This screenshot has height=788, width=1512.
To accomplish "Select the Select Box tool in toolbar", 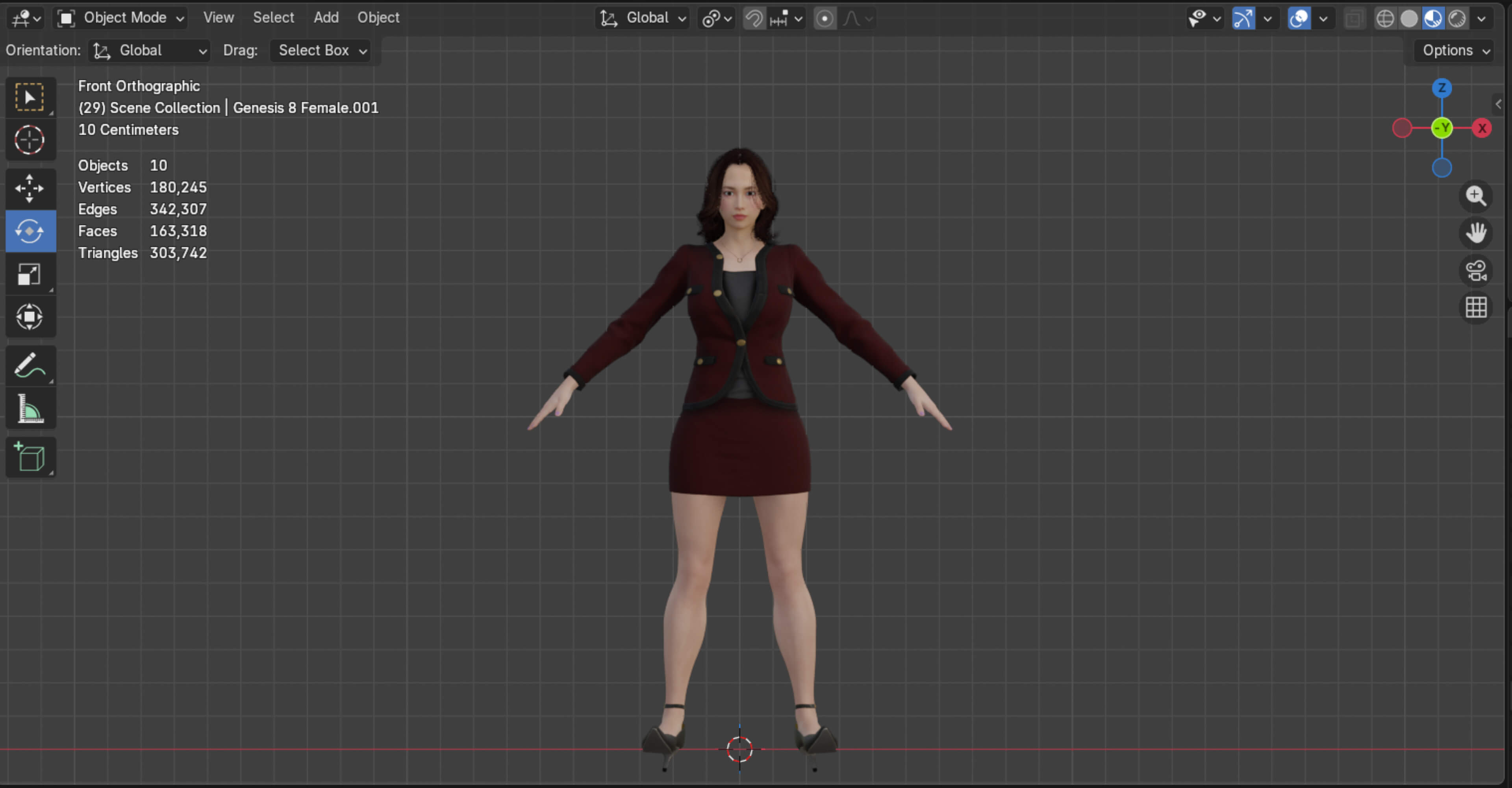I will pyautogui.click(x=30, y=97).
